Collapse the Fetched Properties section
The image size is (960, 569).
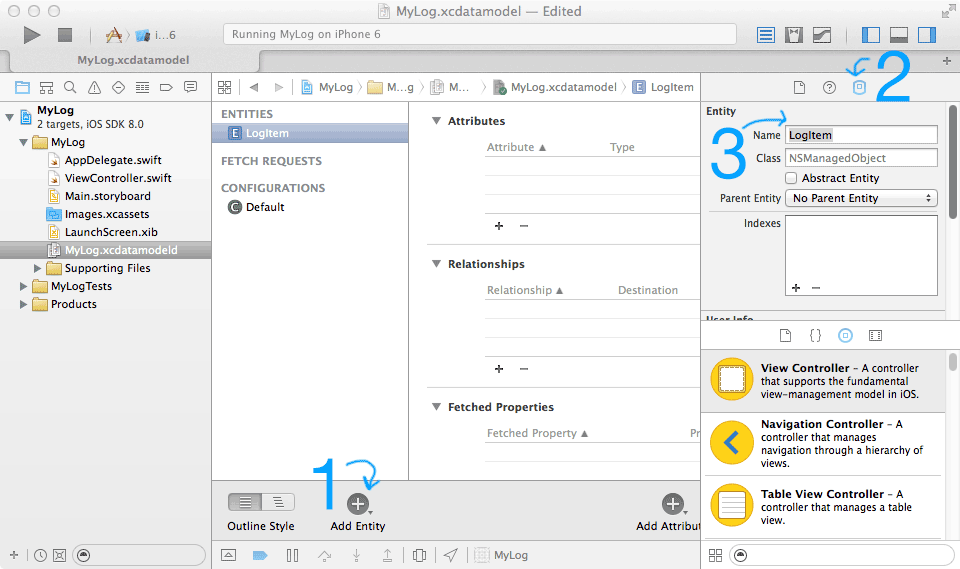pyautogui.click(x=436, y=407)
